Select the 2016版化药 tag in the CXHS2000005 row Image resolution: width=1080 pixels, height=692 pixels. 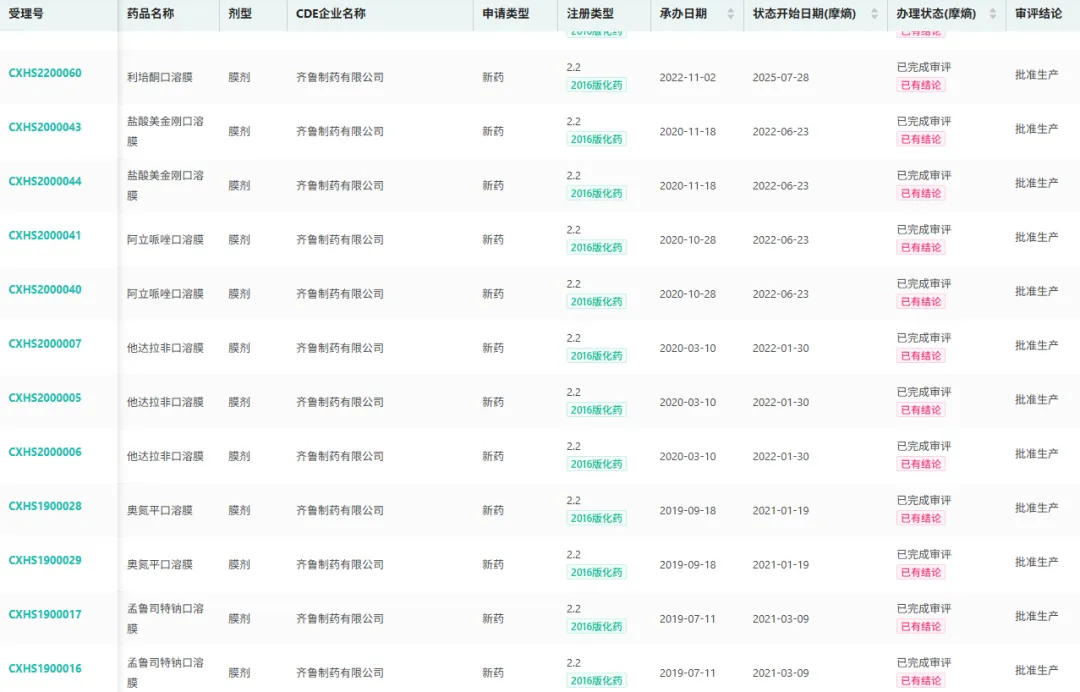(x=597, y=410)
